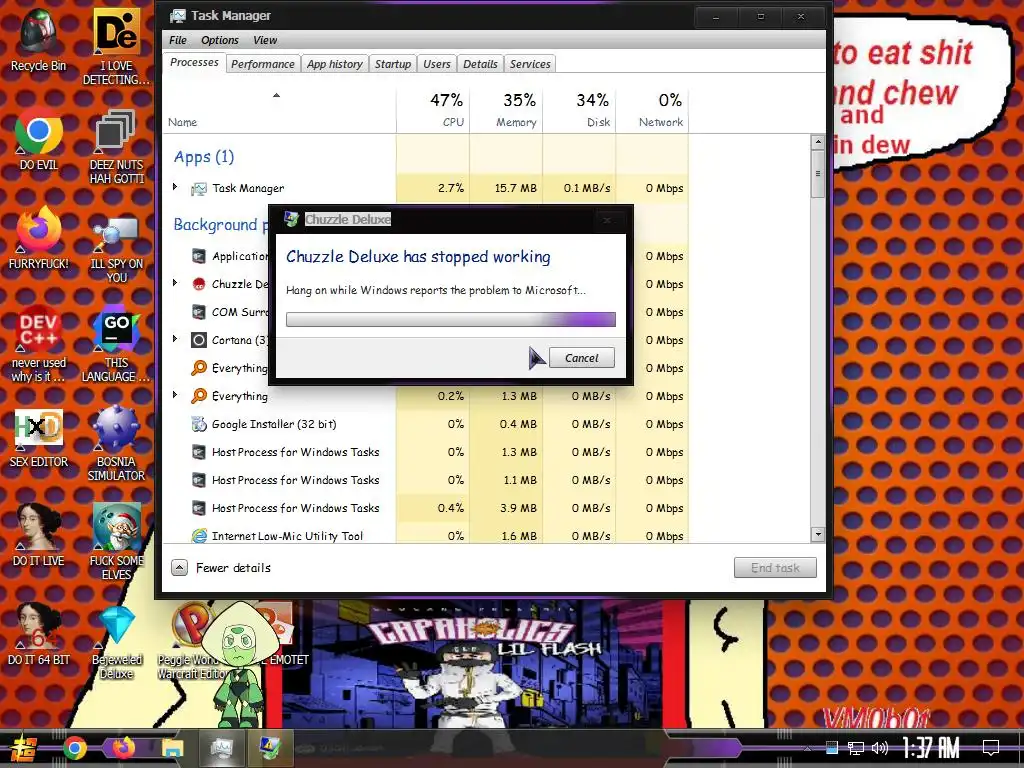Select the 'BOSNIA SIMULATOR' mine desktop icon

116,444
